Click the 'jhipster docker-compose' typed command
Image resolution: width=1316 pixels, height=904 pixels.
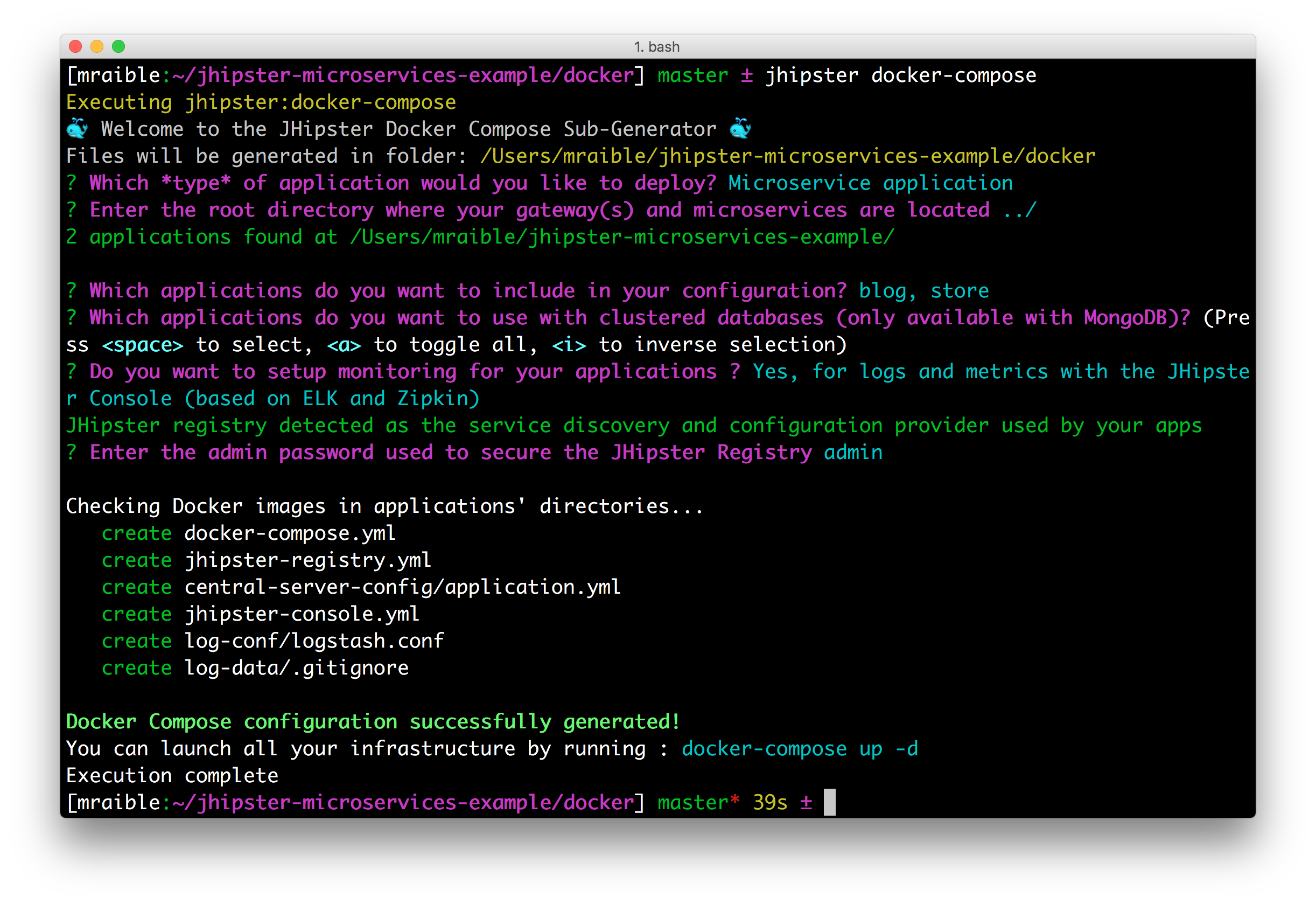pyautogui.click(x=900, y=75)
